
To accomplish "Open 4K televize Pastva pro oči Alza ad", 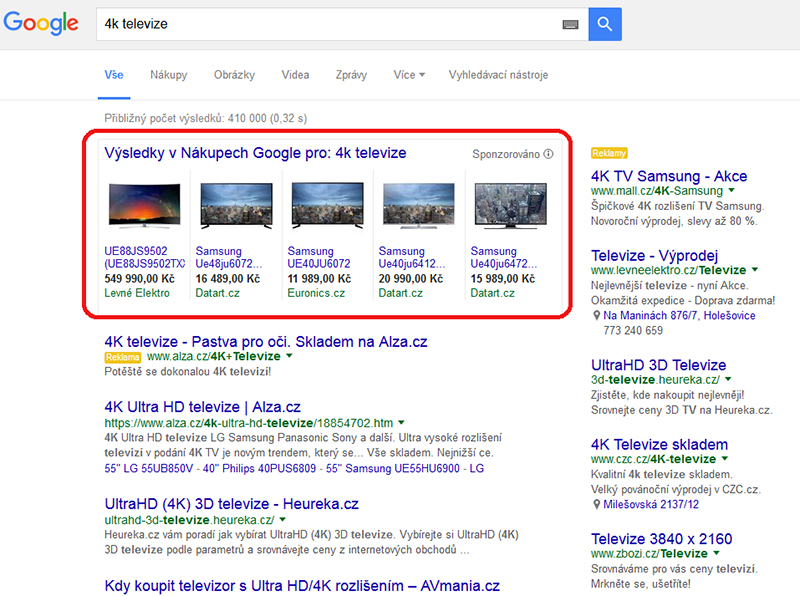I will tap(266, 341).
